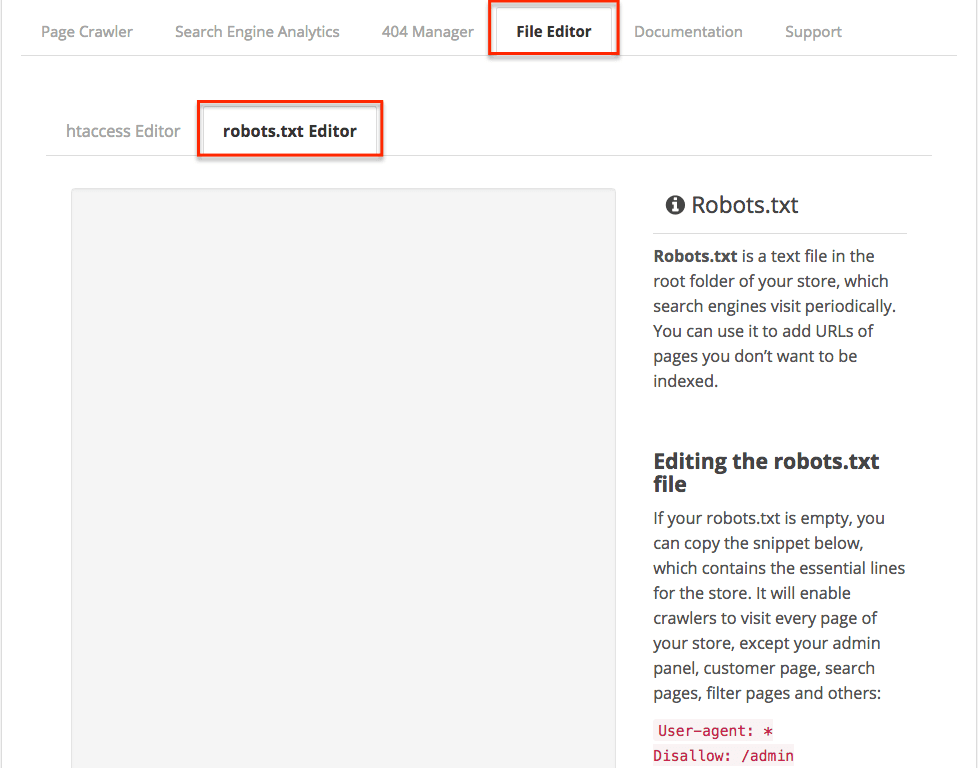Open the 404 Manager tab
The height and width of the screenshot is (768, 978).
[427, 32]
